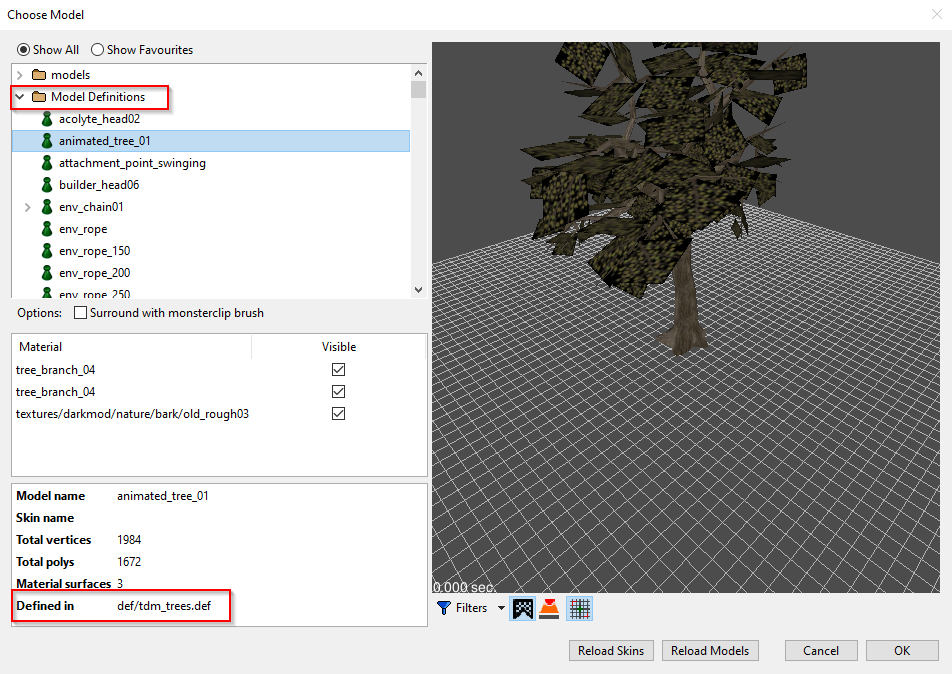Expand the models folder
This screenshot has width=952, height=674.
pos(20,75)
